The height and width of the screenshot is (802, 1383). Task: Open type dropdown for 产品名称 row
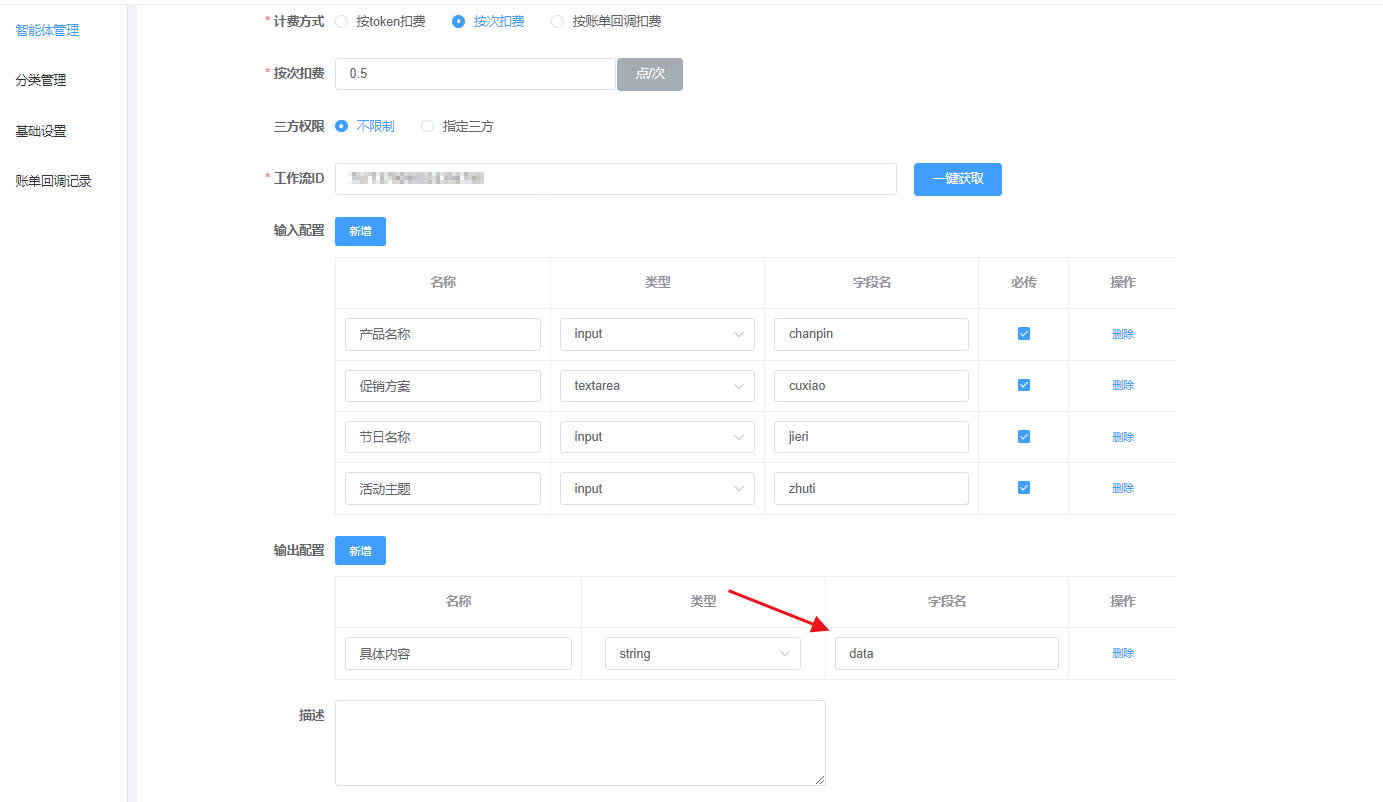click(x=657, y=334)
